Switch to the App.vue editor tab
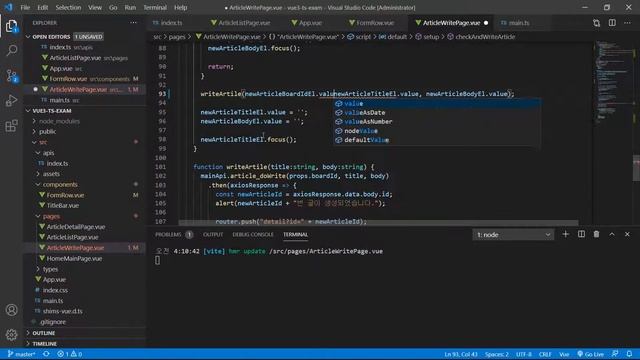Viewport: 640px width, 360px height. [310, 23]
